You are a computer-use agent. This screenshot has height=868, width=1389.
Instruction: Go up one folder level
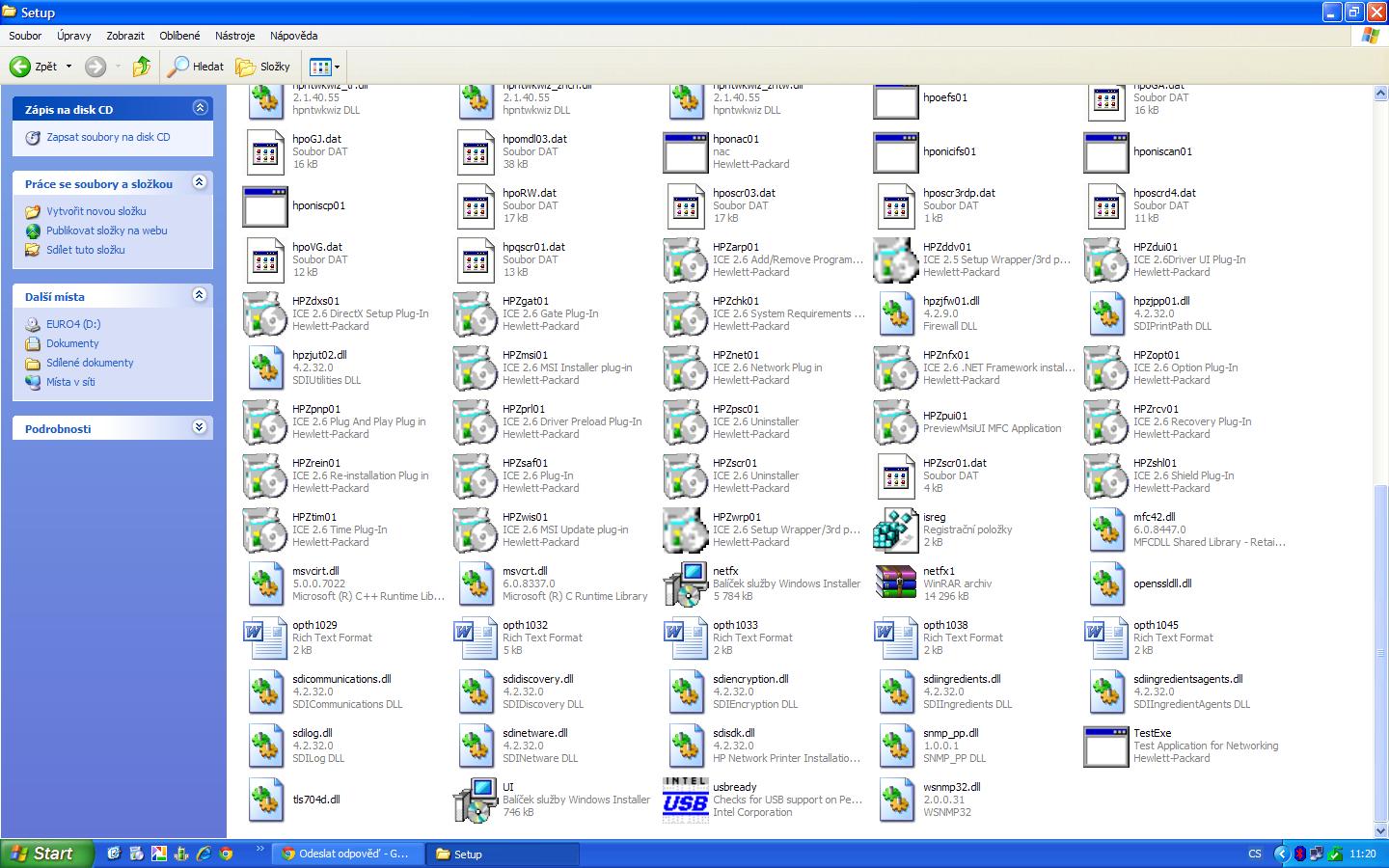coord(142,67)
